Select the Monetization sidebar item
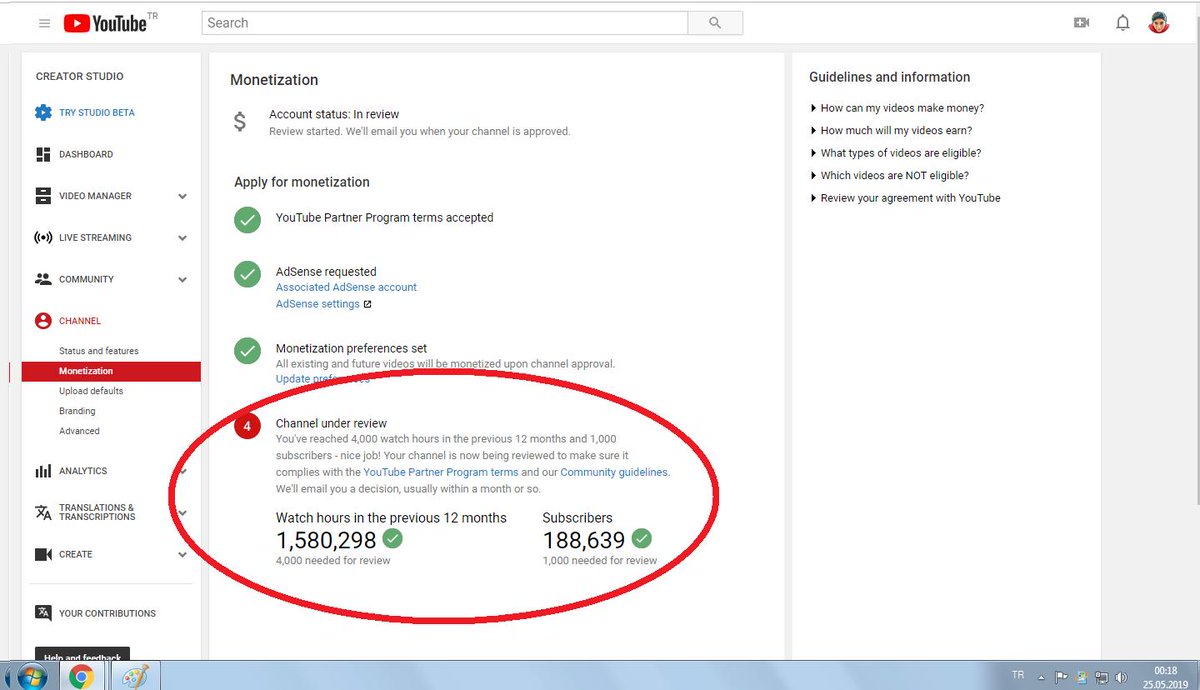Viewport: 1200px width, 690px height. [x=111, y=371]
